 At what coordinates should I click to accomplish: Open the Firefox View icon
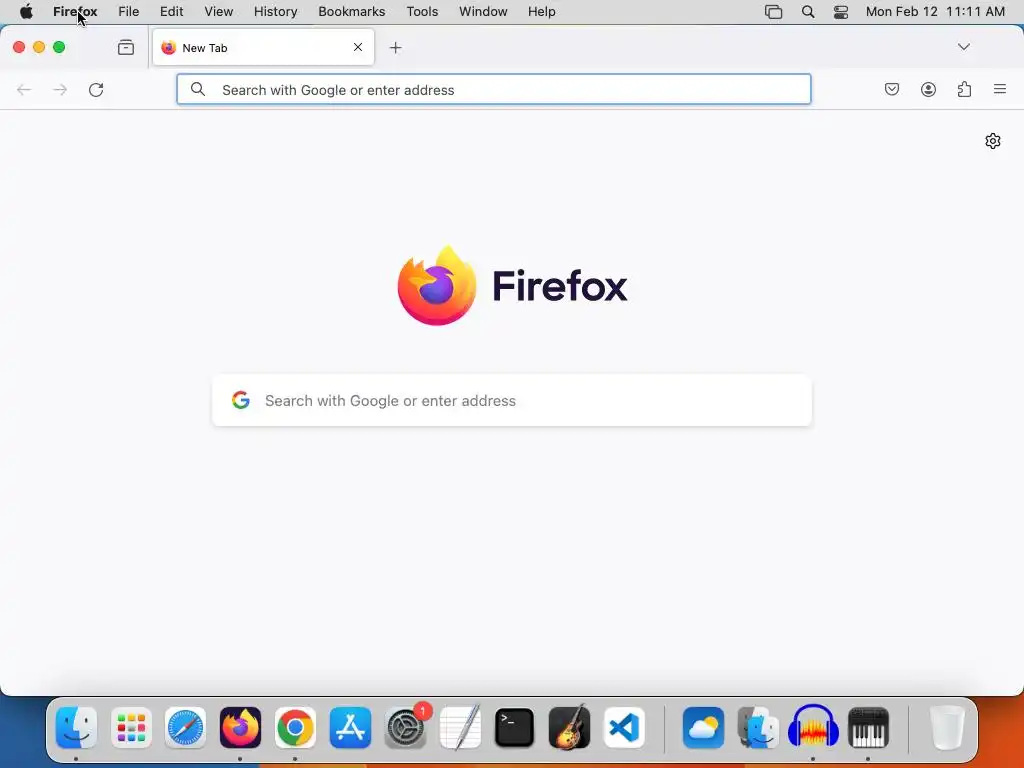click(x=126, y=47)
